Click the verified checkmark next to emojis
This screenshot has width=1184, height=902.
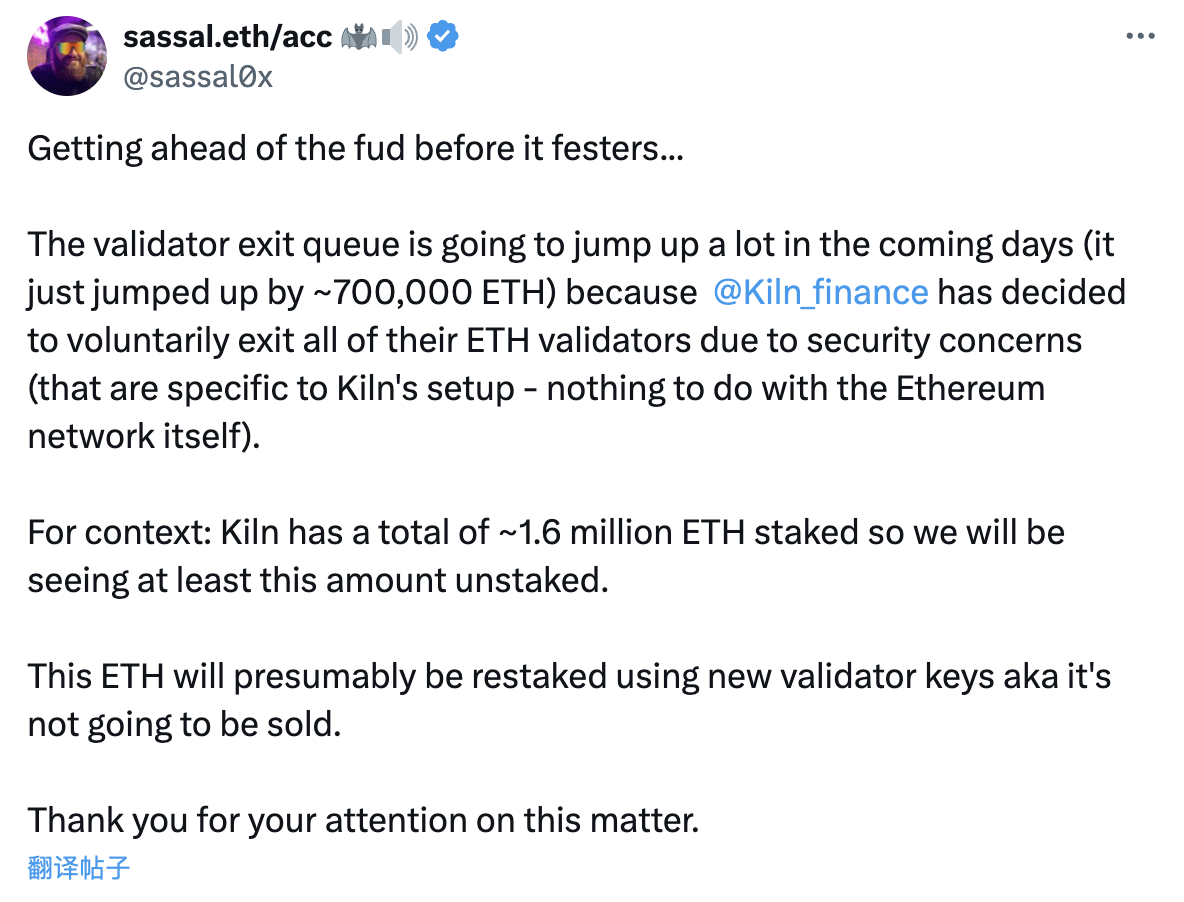tap(441, 36)
